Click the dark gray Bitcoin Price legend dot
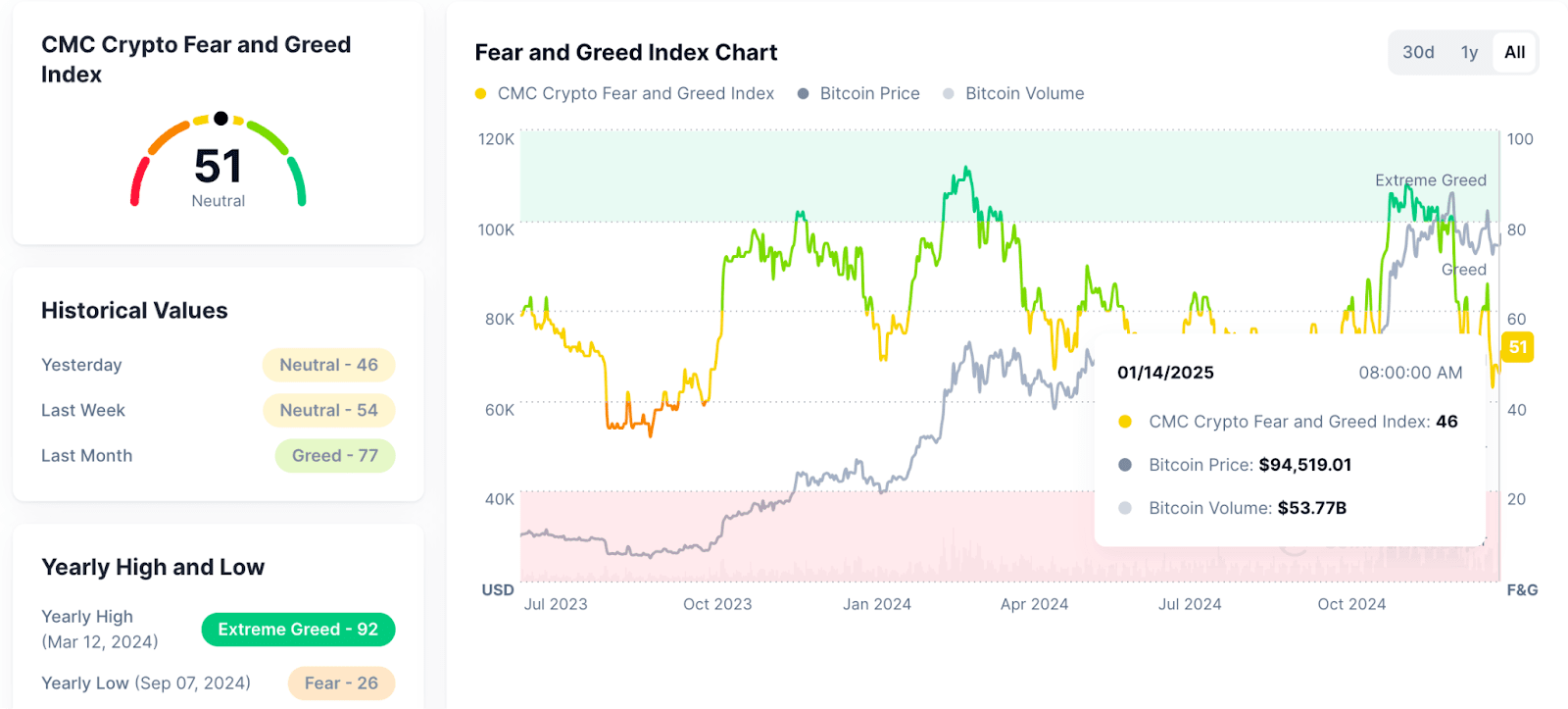The height and width of the screenshot is (709, 1568). point(803,94)
